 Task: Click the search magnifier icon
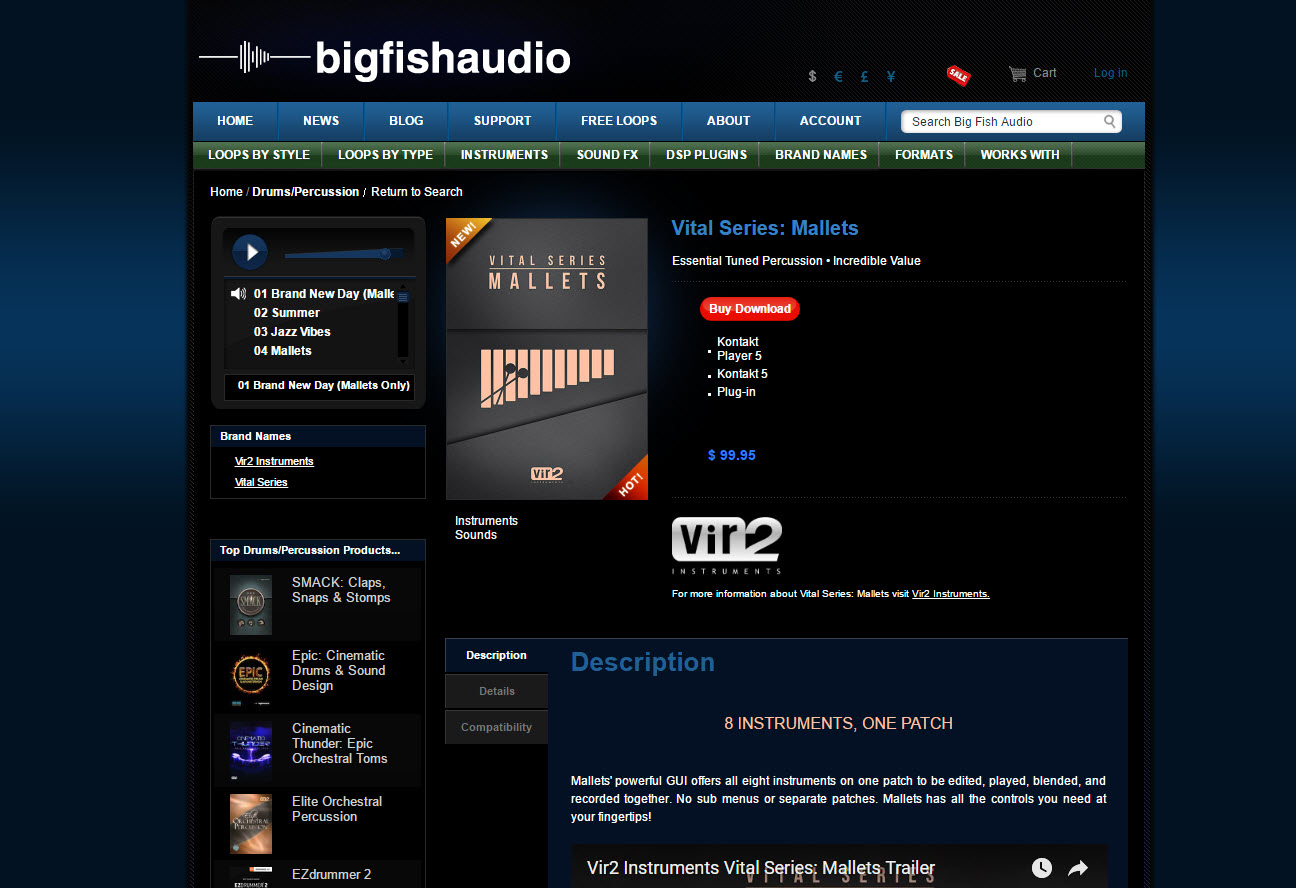1110,121
